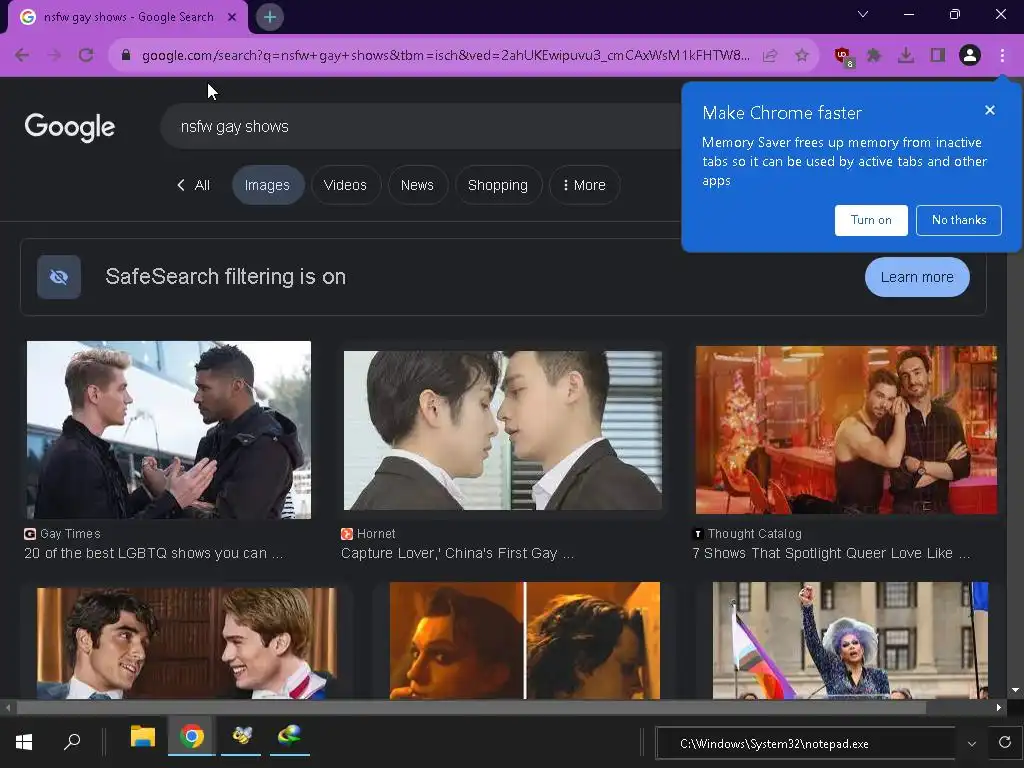Switch to the Videos tab
Viewport: 1024px width, 768px height.
(x=345, y=185)
